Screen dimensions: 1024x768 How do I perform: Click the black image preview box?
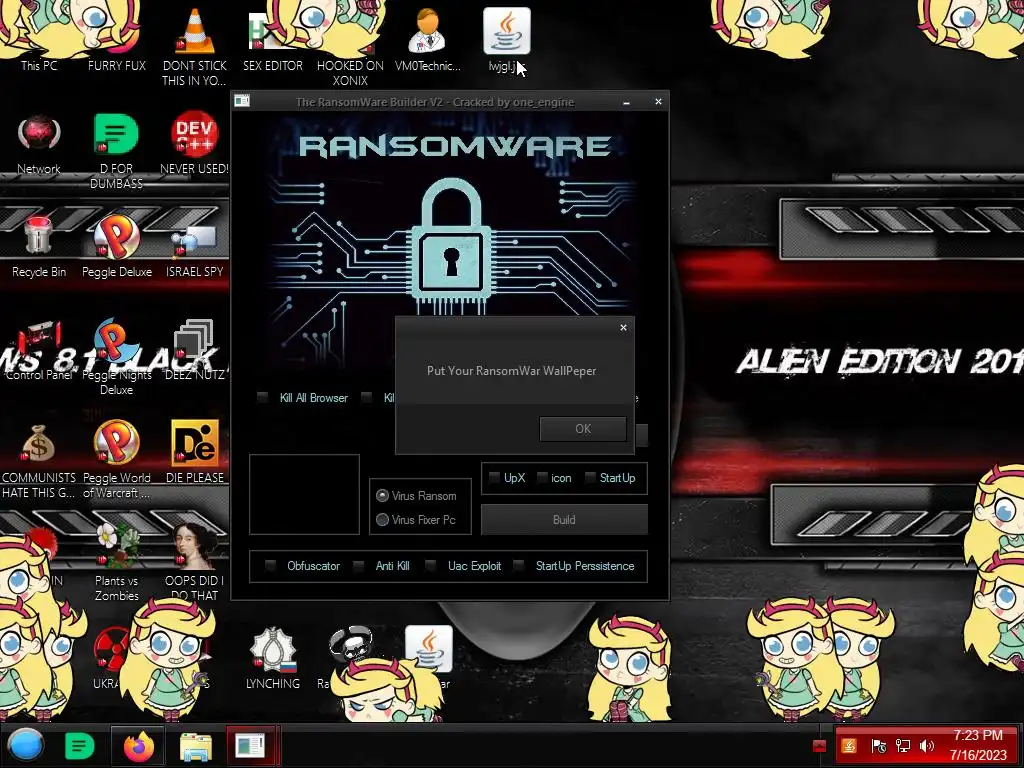(x=304, y=494)
